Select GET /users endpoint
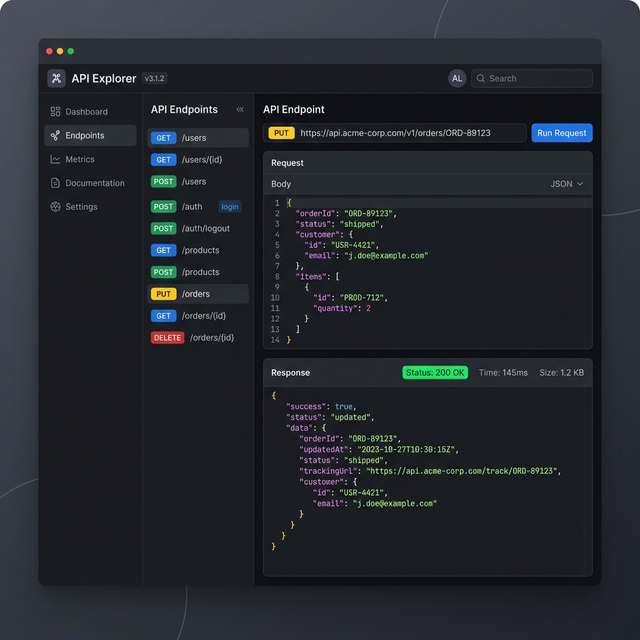 click(198, 138)
